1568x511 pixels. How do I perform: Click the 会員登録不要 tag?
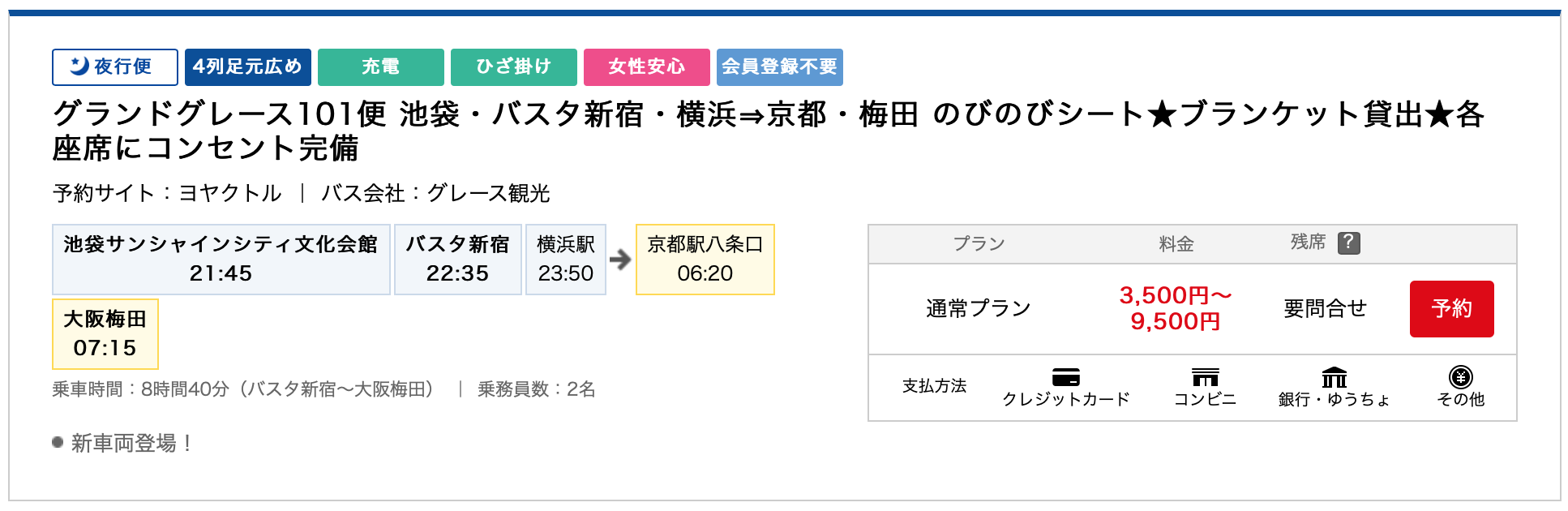[779, 67]
